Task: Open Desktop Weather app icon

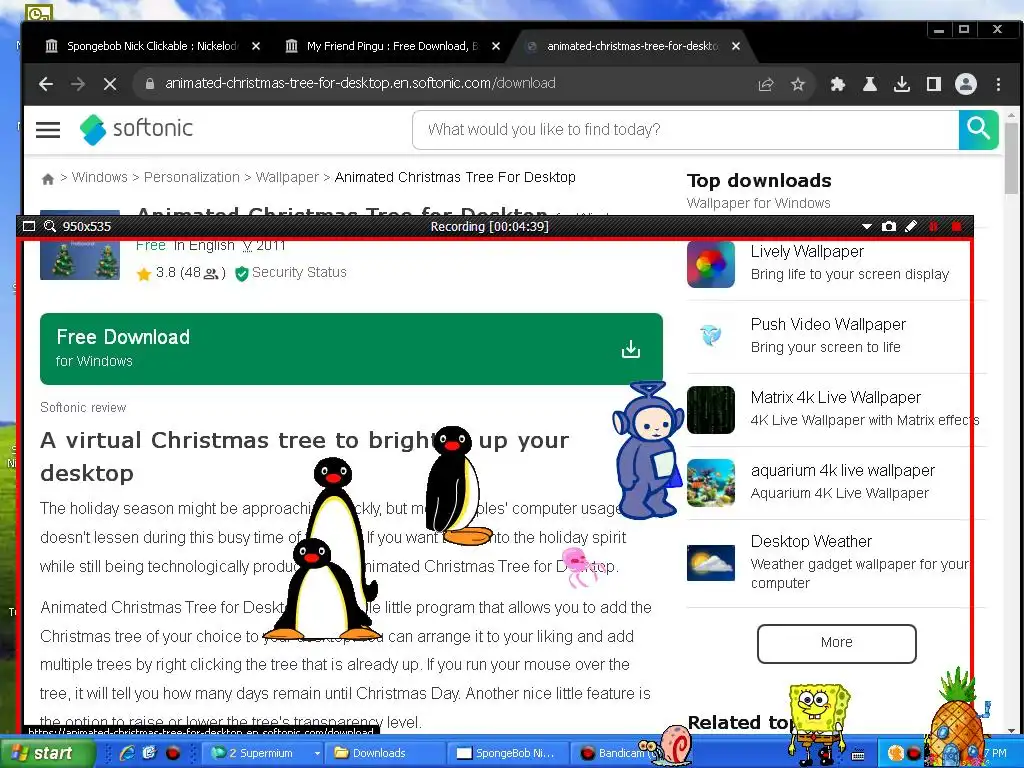Action: click(x=711, y=562)
